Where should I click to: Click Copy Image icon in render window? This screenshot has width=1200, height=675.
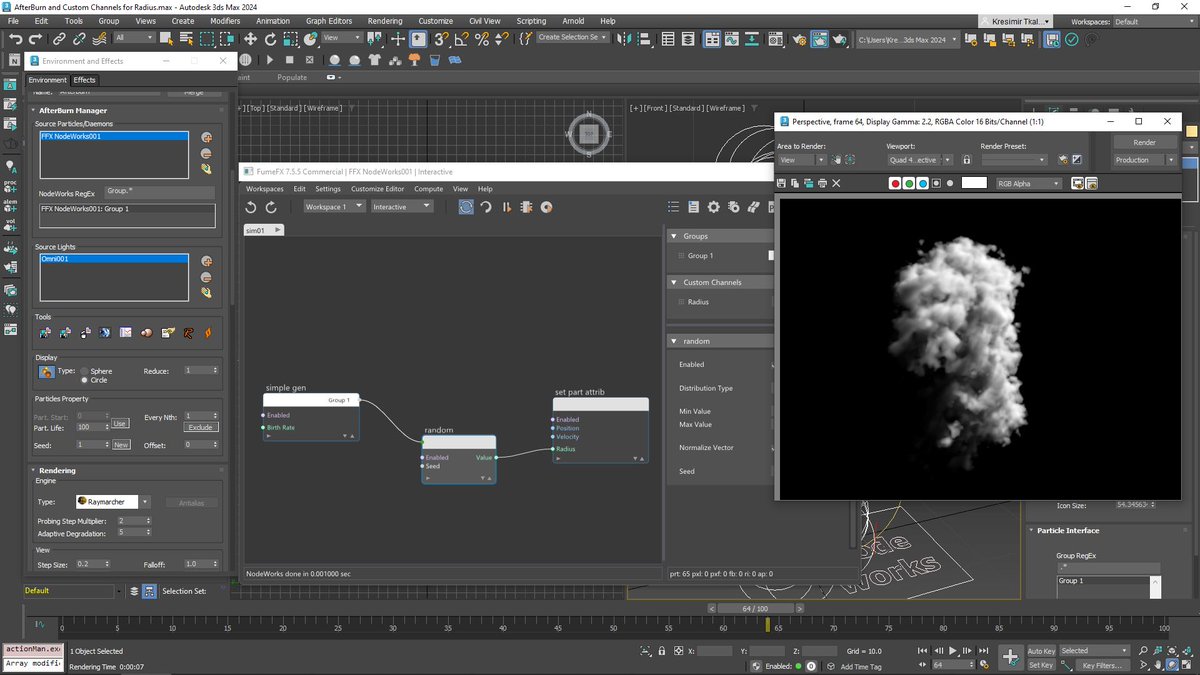tap(795, 183)
